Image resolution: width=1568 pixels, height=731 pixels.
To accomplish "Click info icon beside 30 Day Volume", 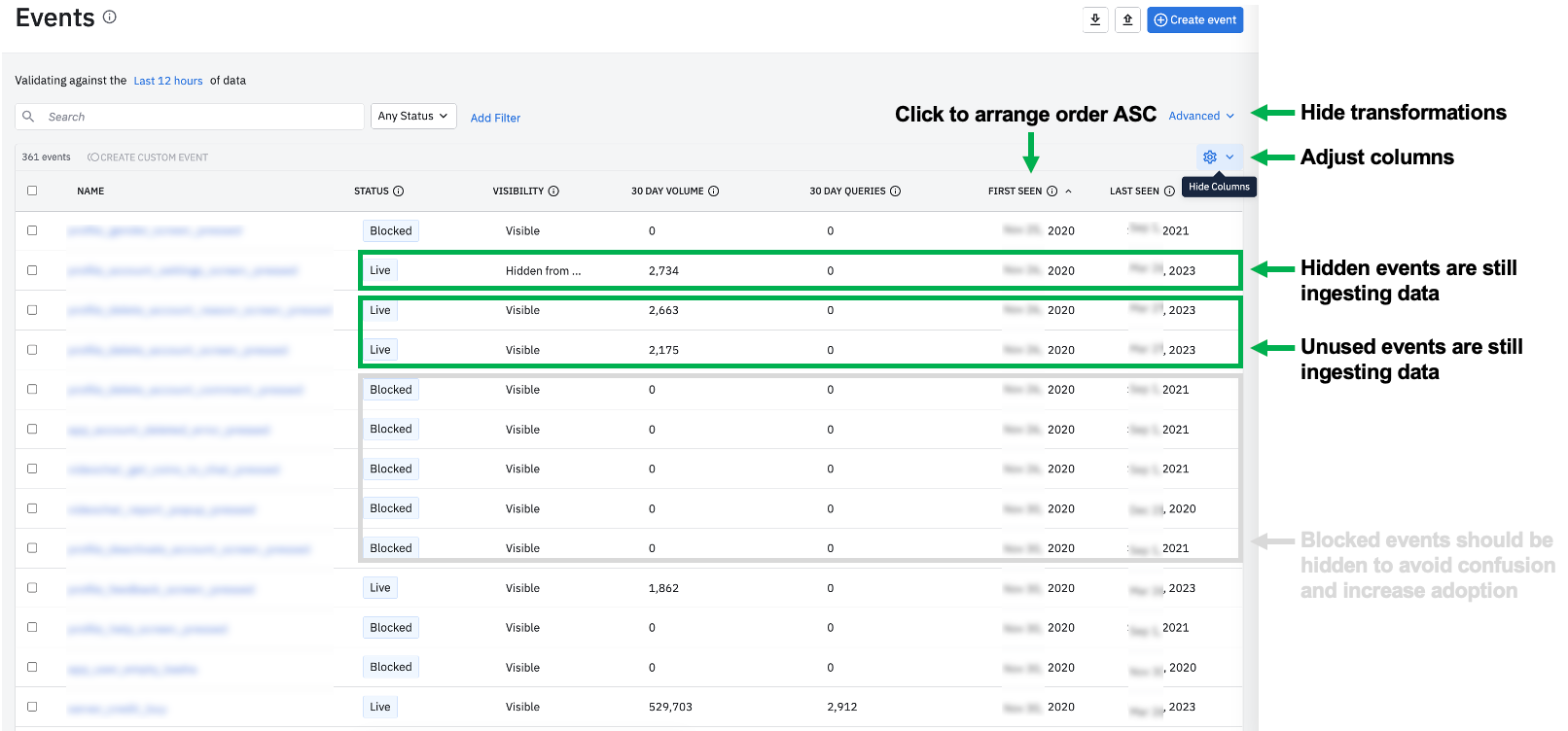I will [x=714, y=191].
